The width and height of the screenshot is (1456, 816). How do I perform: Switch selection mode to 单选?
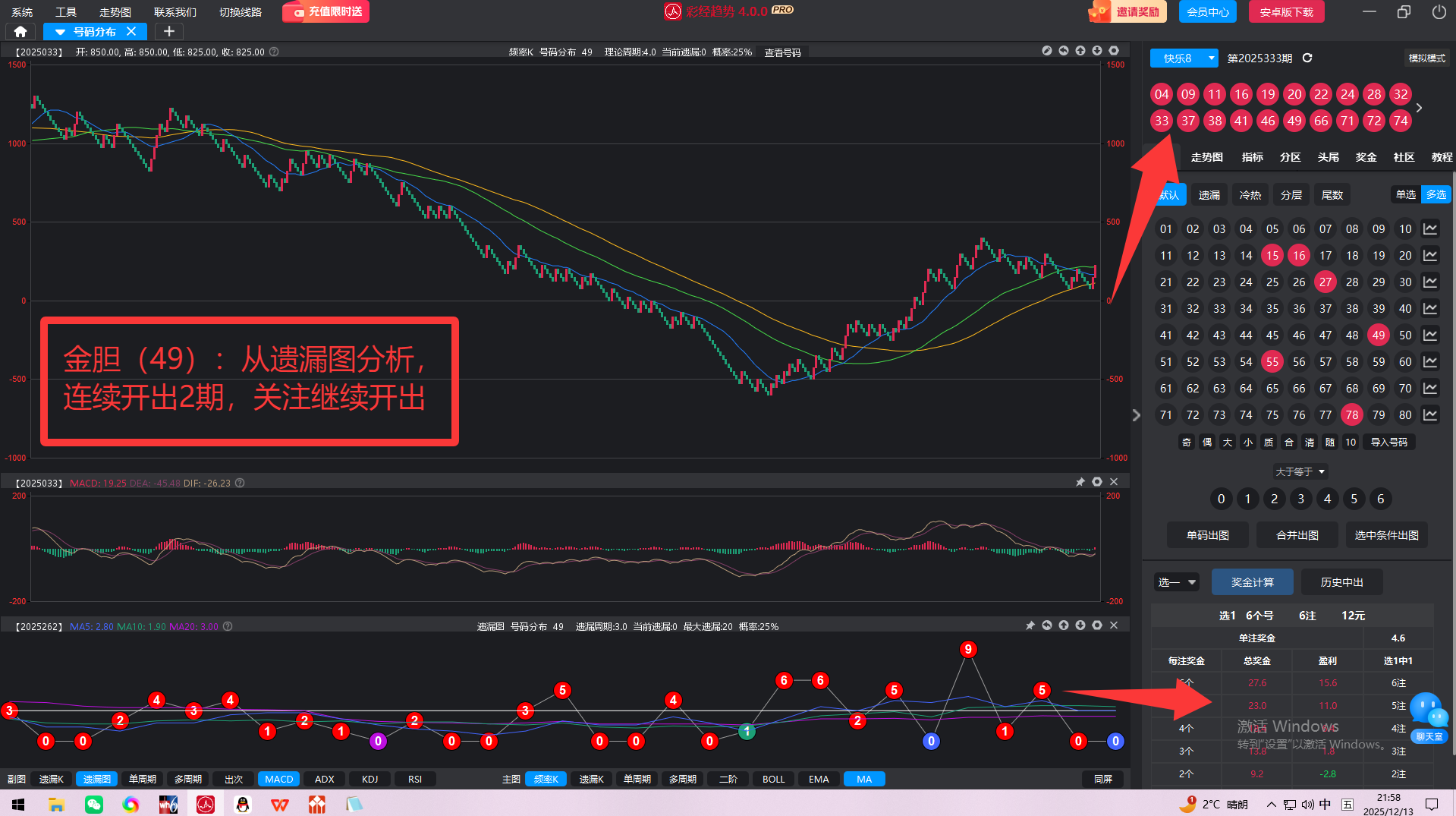1405,194
